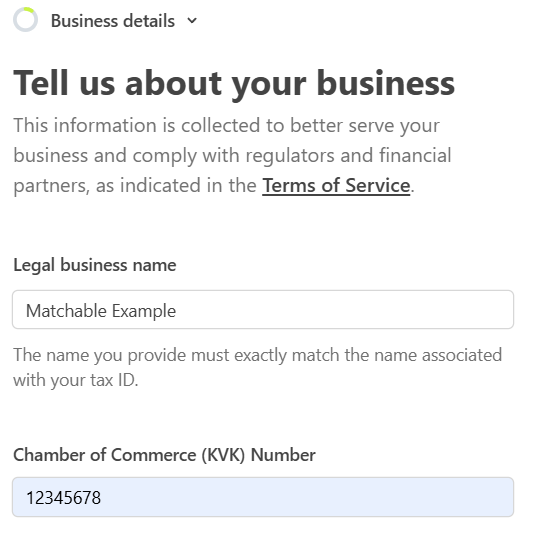533x535 pixels.
Task: Click the green segment of progress ring
Action: pos(29,10)
